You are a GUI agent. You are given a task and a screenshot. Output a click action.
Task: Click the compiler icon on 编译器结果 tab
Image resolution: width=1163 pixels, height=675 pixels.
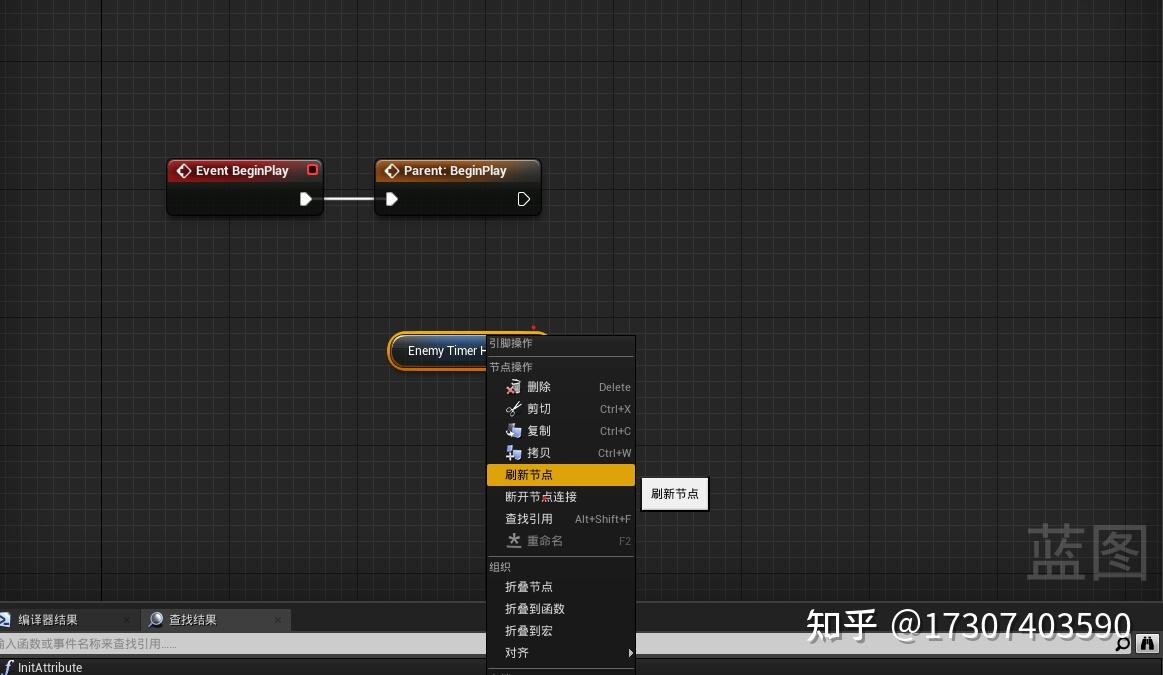coord(8,618)
